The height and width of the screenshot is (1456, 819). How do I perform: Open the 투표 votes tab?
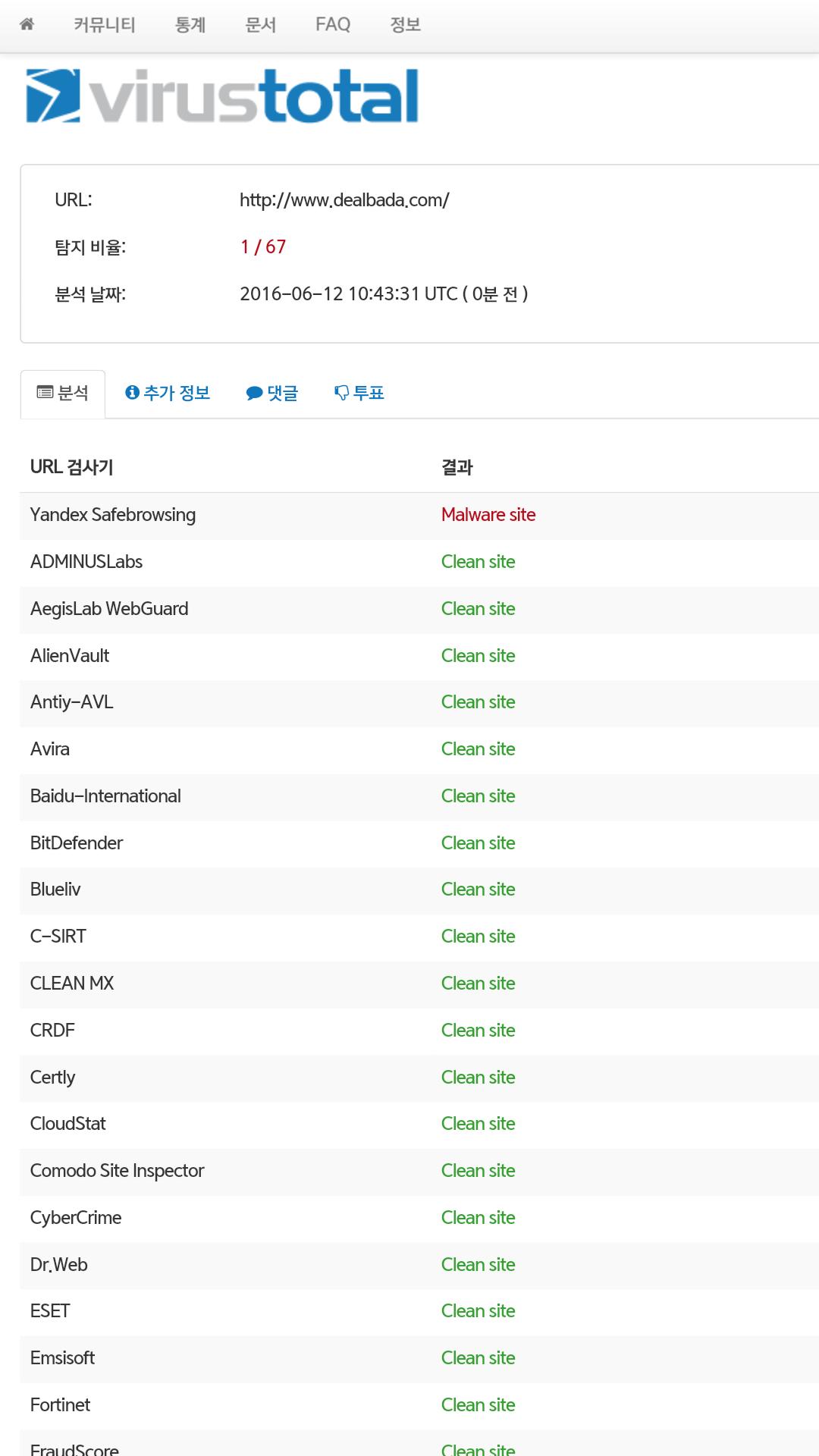359,393
